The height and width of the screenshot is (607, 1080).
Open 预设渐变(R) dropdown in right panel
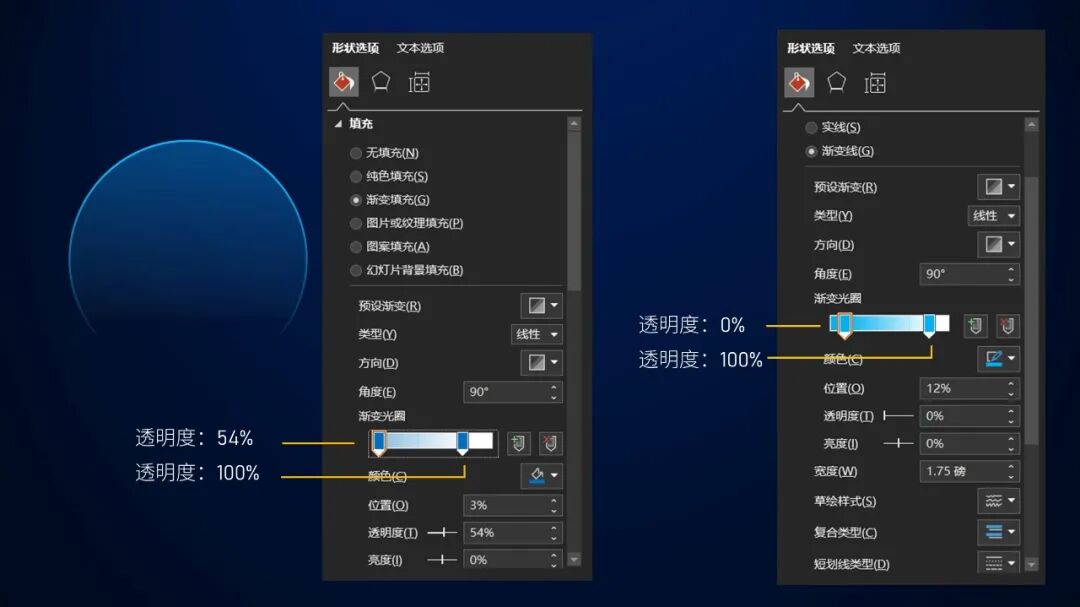click(999, 187)
